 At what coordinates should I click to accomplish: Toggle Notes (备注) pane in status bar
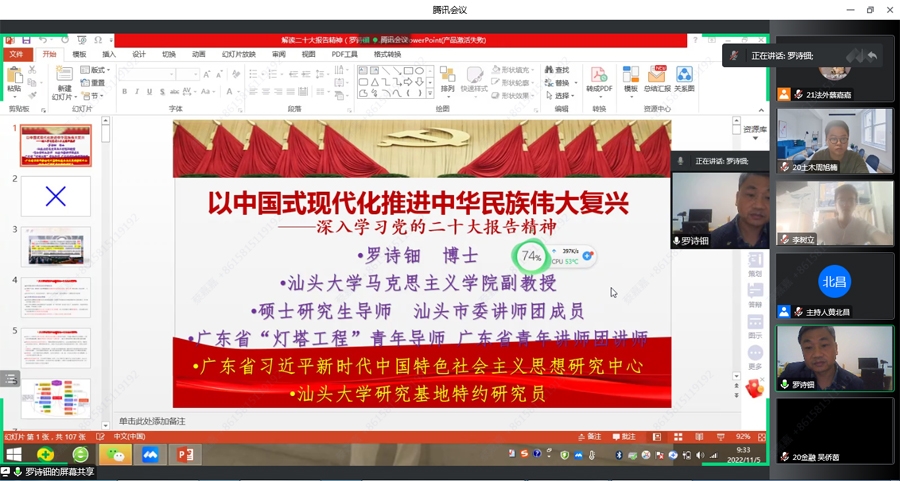click(x=591, y=437)
